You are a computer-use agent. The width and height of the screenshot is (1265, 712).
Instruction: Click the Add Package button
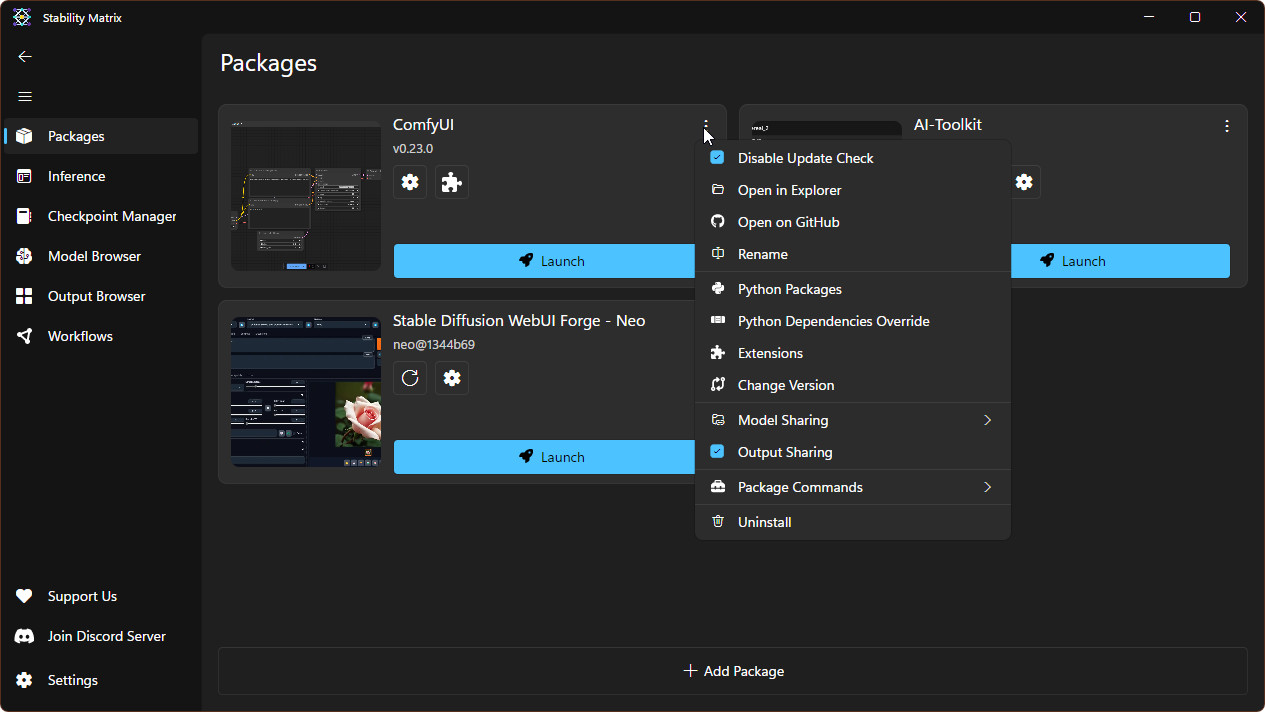click(x=733, y=671)
